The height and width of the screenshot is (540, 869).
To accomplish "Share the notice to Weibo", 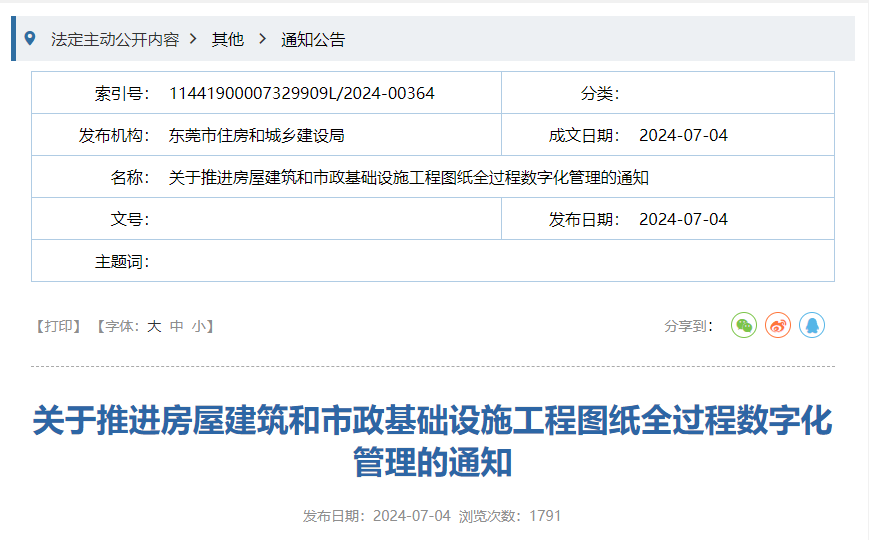I will point(778,325).
